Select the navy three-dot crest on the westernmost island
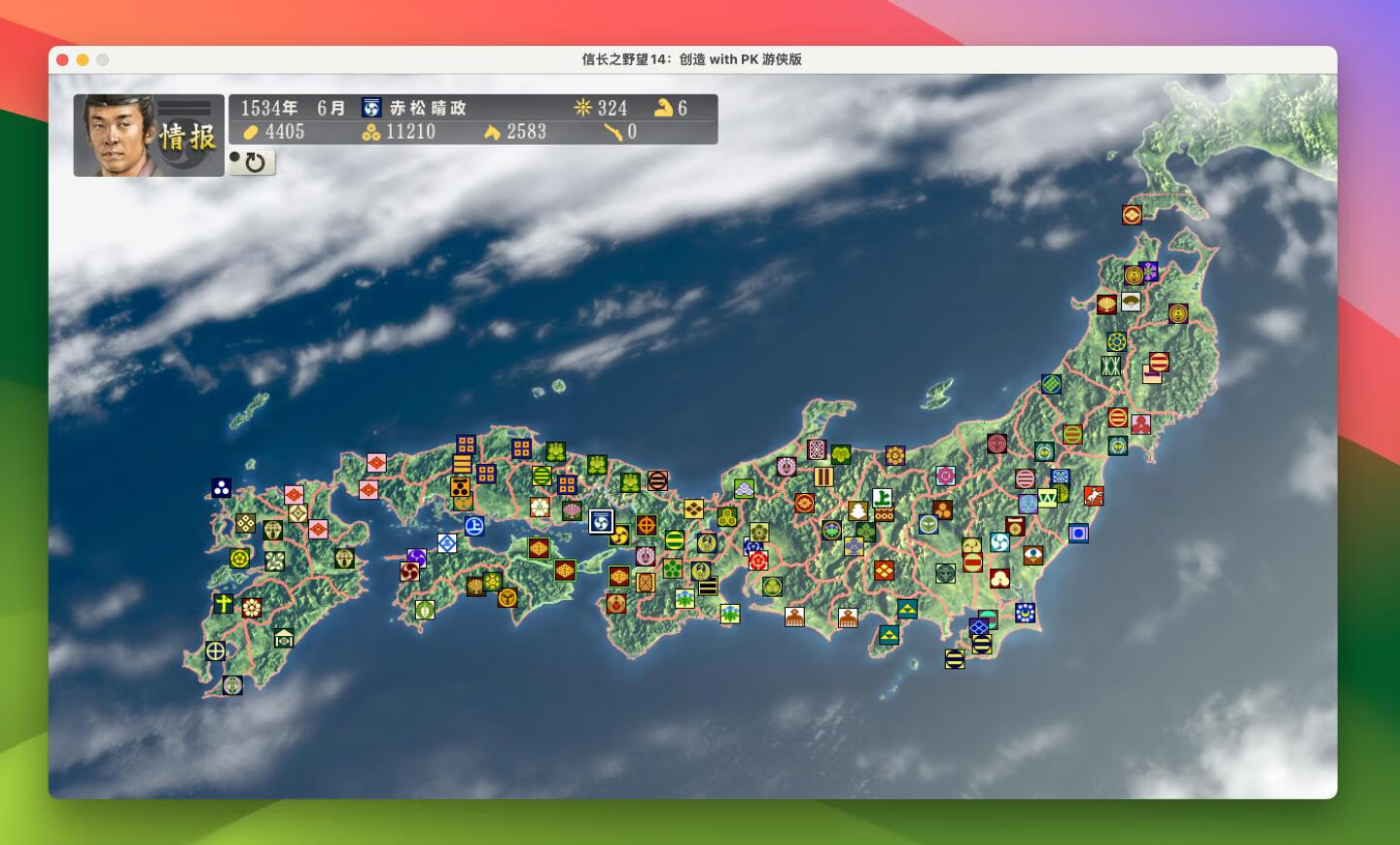This screenshot has width=1400, height=845. tap(222, 485)
